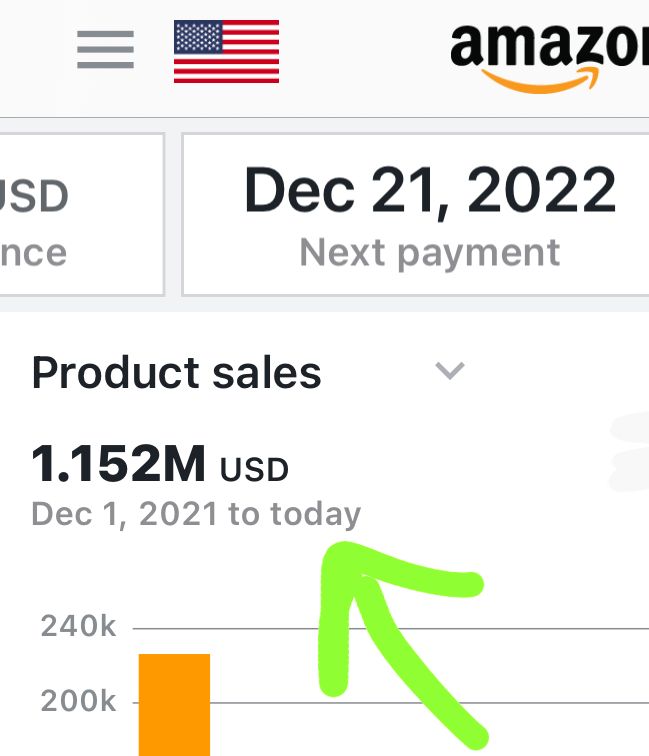Click "Dec 1, 2021 to today" date range
The height and width of the screenshot is (756, 649).
tap(196, 514)
